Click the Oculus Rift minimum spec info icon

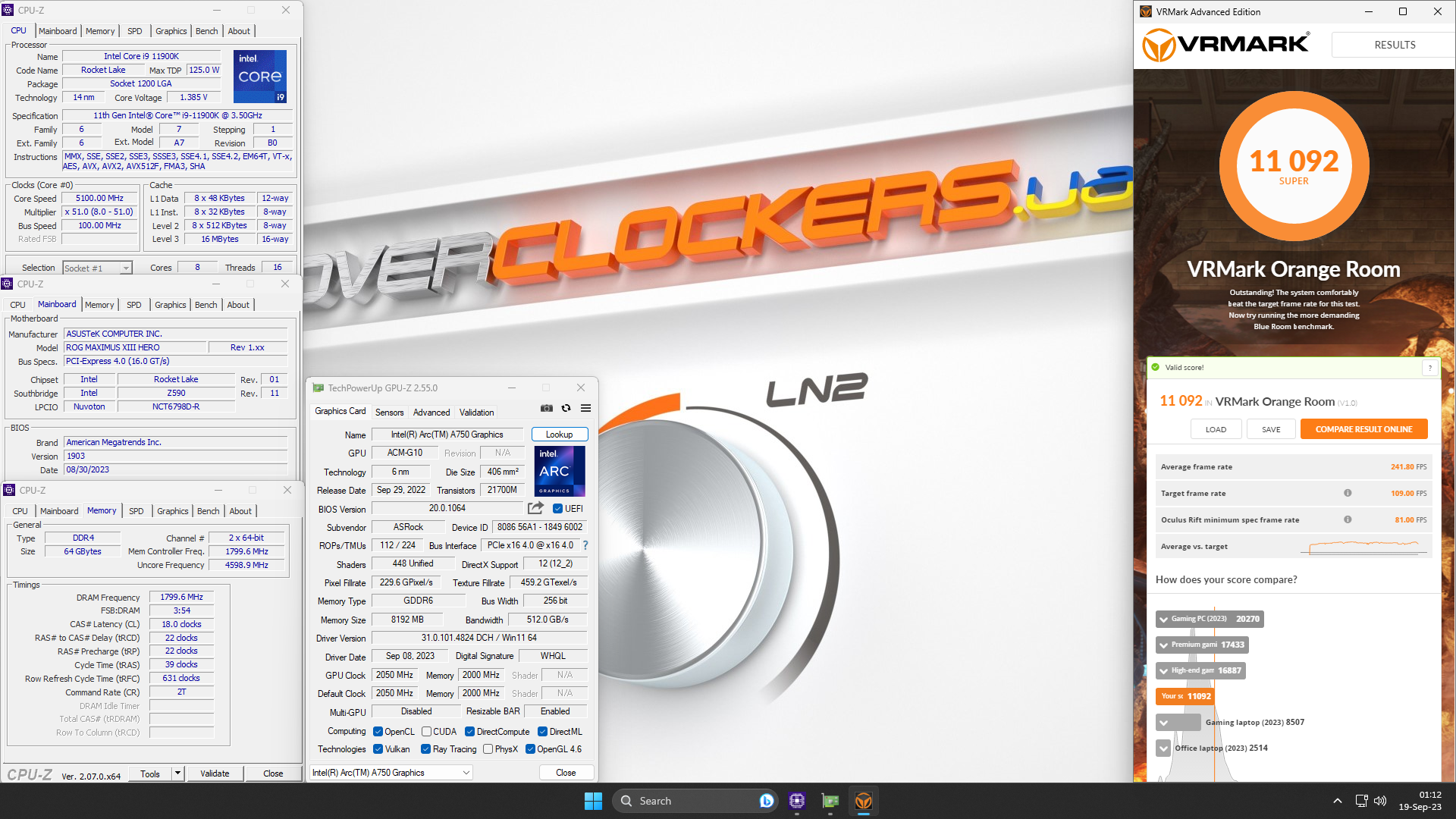[x=1348, y=519]
